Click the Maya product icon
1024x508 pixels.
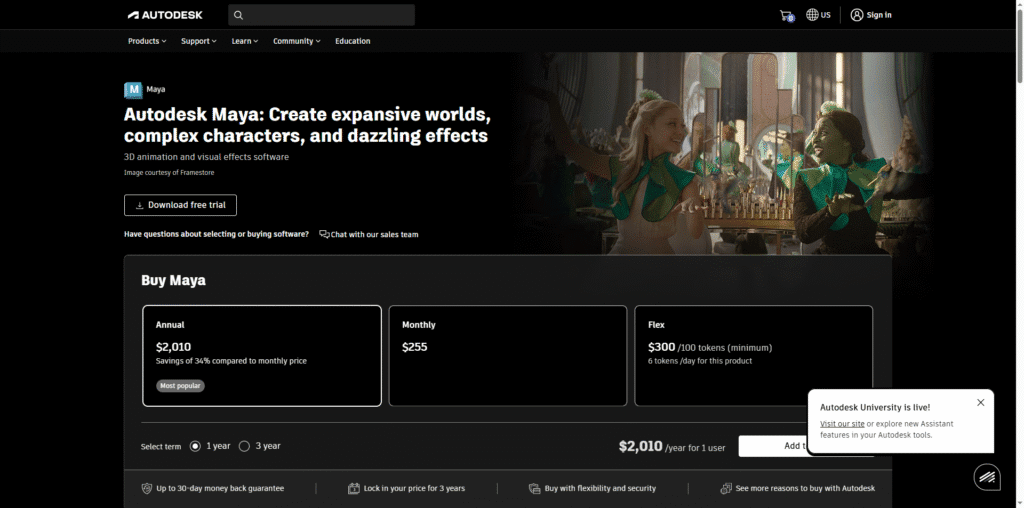(133, 89)
